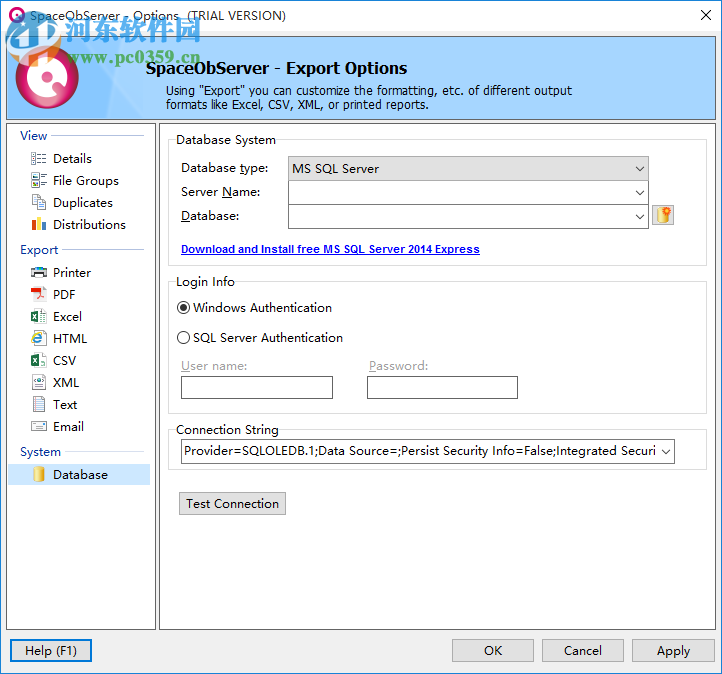Screen dimensions: 722x674
Task: Expand the Connection String dropdown arrow
Action: coord(666,452)
